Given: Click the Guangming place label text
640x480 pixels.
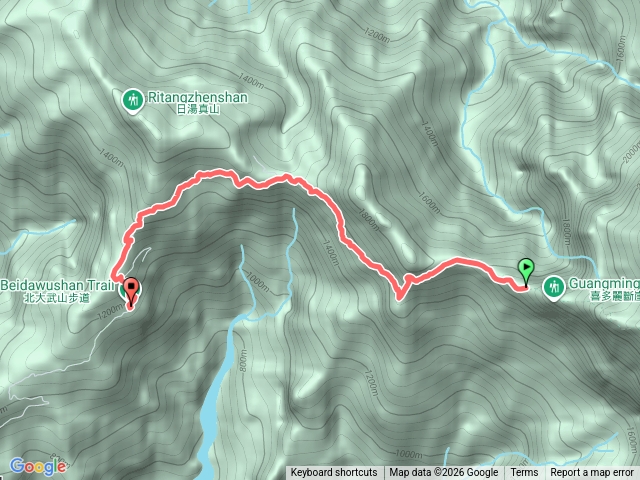Looking at the screenshot, I should click(x=604, y=283).
